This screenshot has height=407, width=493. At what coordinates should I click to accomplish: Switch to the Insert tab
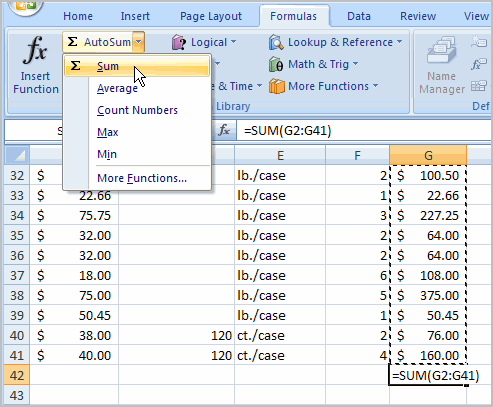pos(135,16)
